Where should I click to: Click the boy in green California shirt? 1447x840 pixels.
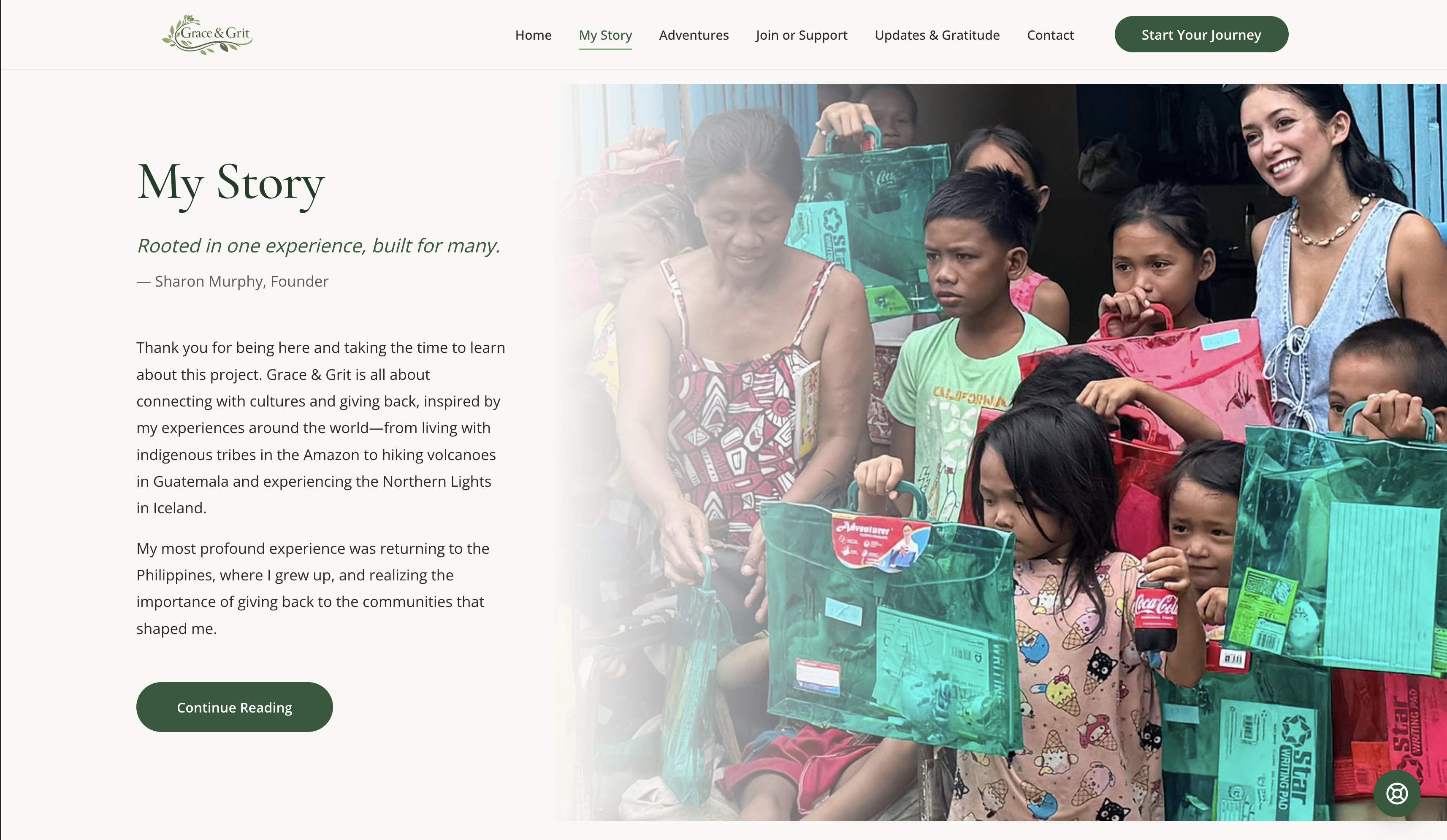(976, 333)
